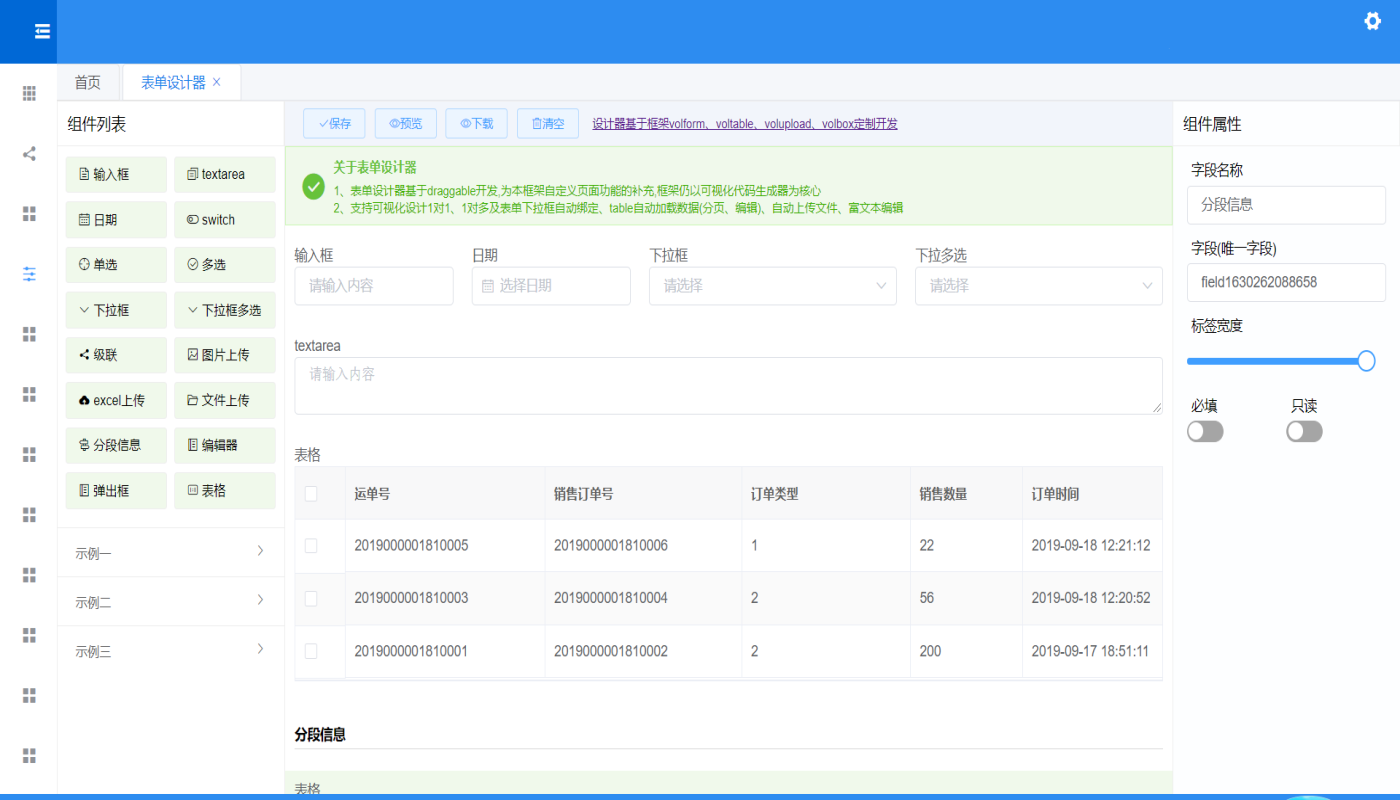Expand the 示例三 section
The width and height of the screenshot is (1400, 800).
[x=171, y=651]
